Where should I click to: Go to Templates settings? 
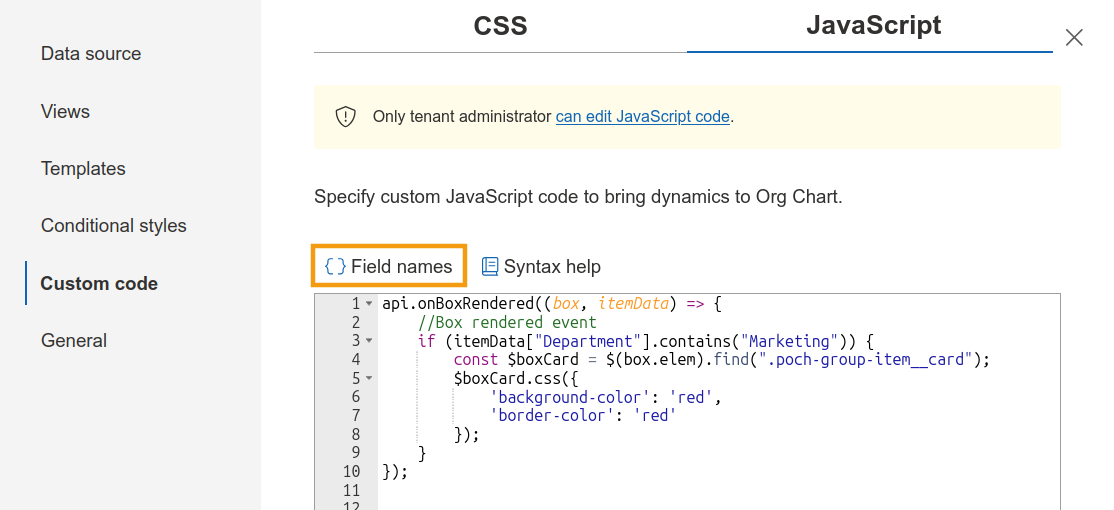click(83, 169)
